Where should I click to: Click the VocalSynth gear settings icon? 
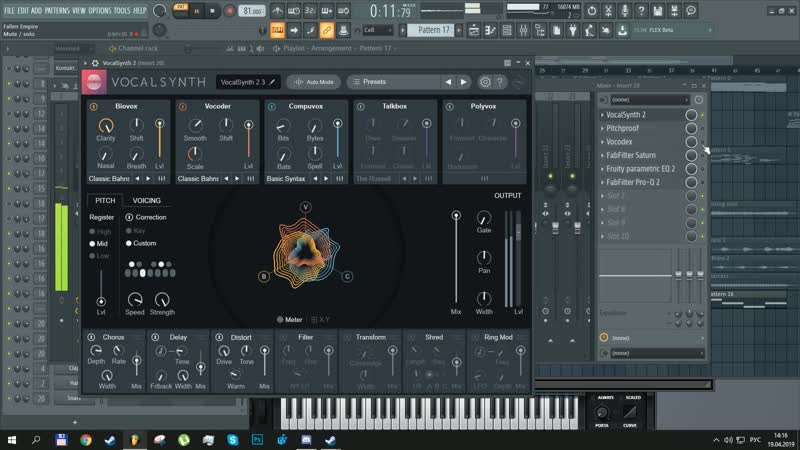[485, 82]
